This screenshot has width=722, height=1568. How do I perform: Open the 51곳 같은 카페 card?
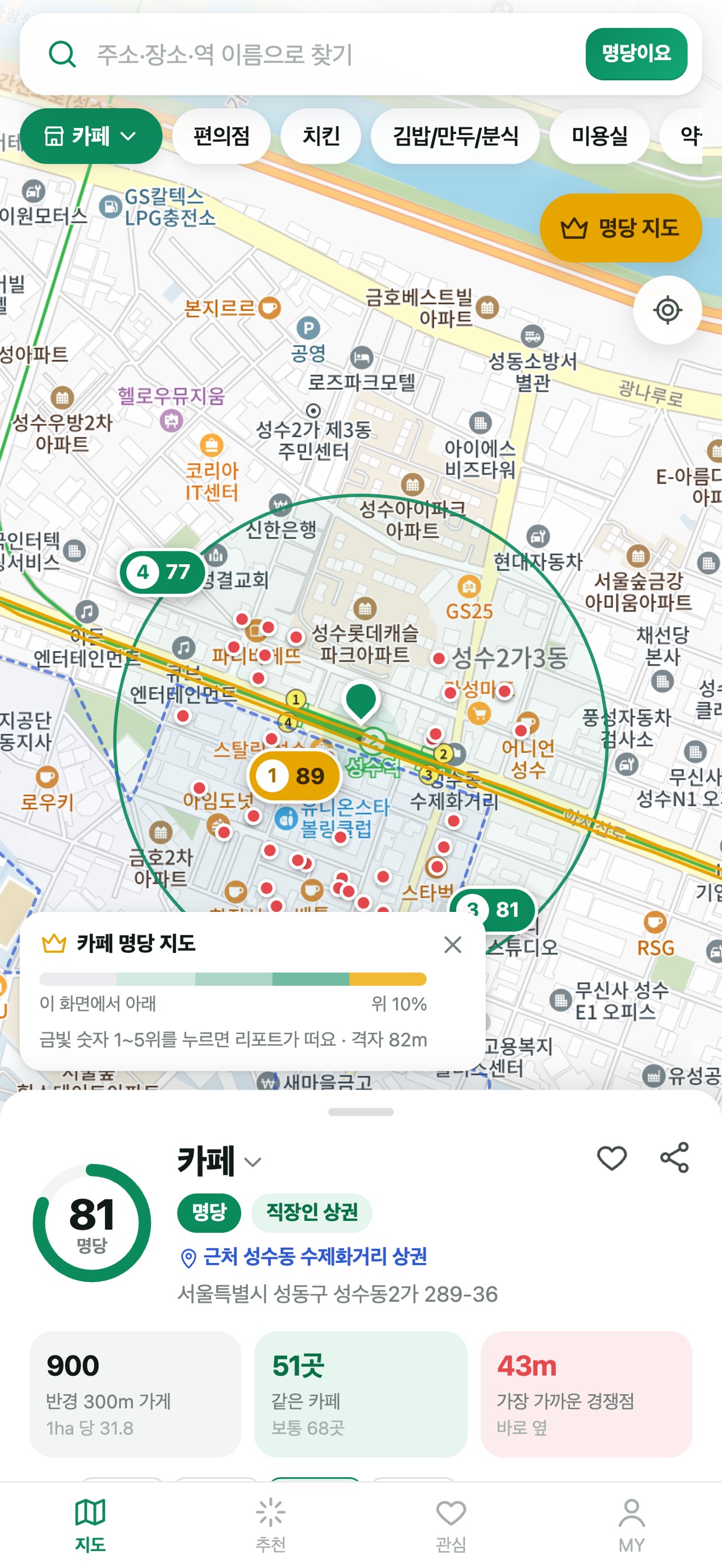tap(361, 1394)
